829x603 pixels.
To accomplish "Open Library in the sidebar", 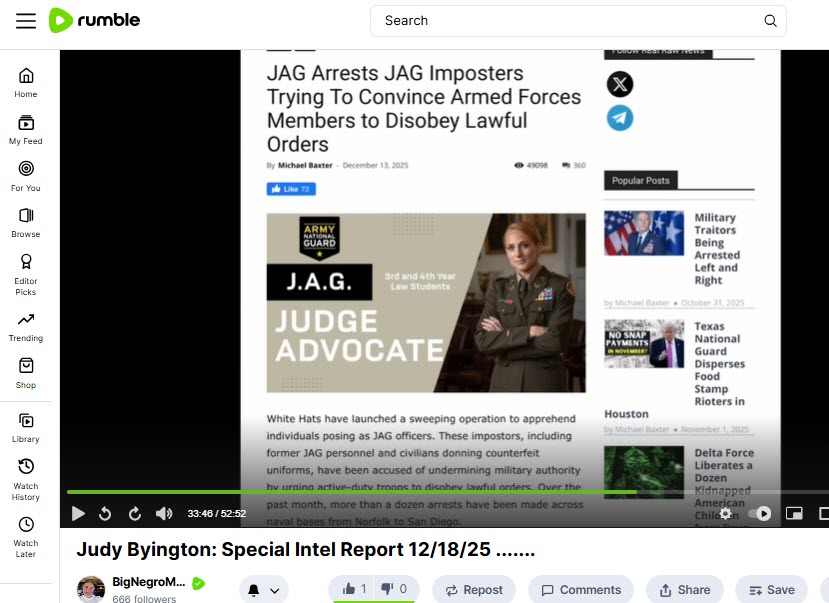I will 25,428.
